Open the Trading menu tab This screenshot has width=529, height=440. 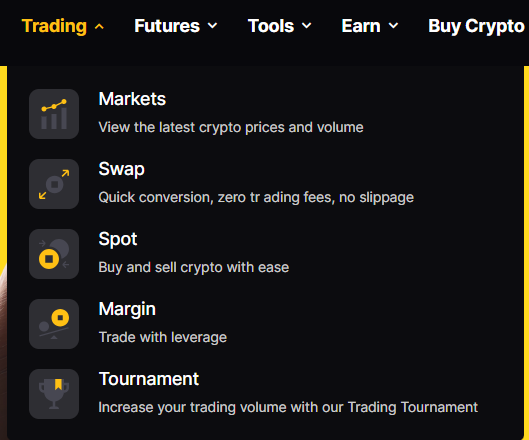(x=54, y=26)
